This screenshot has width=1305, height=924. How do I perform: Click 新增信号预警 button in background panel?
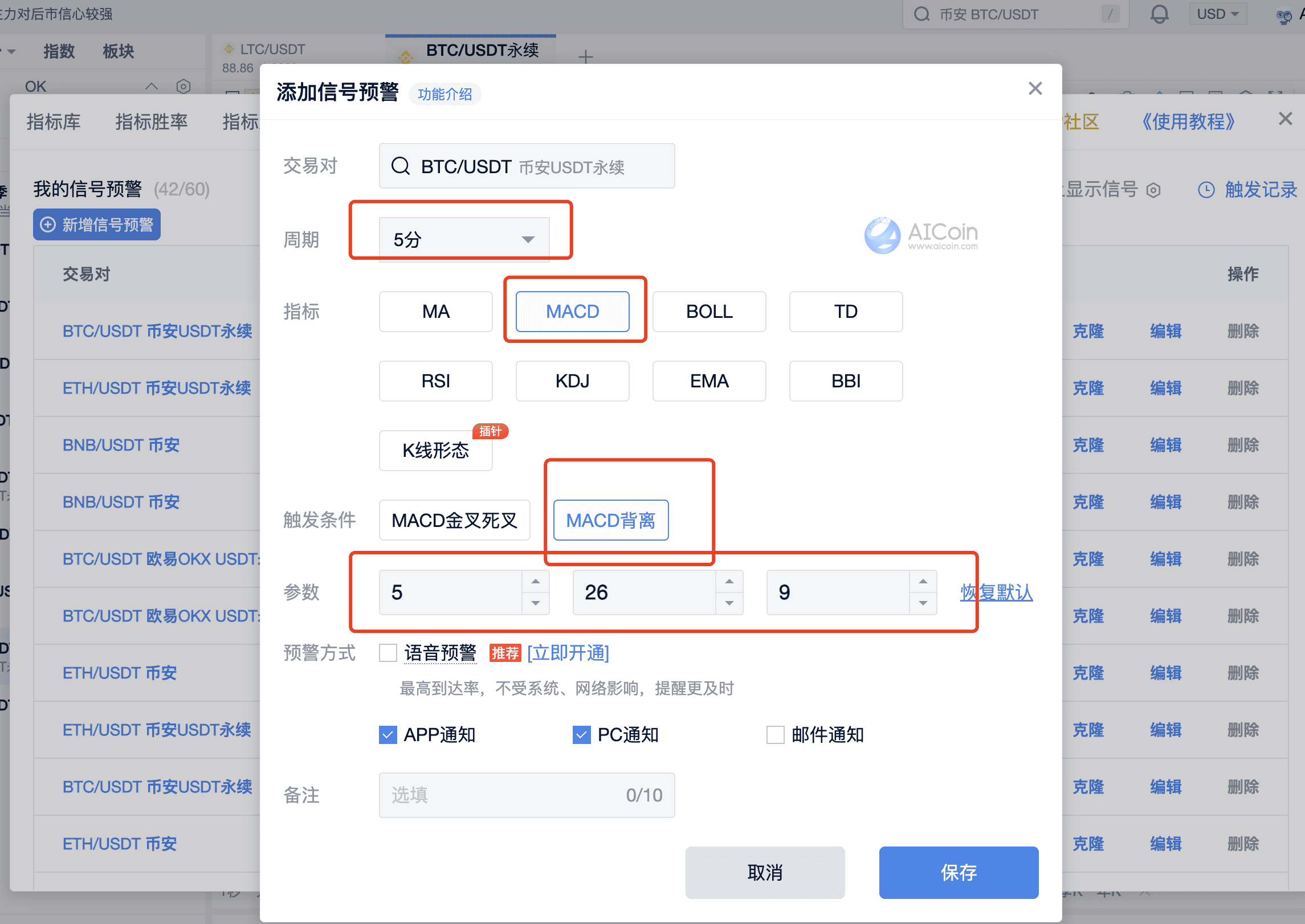tap(97, 224)
